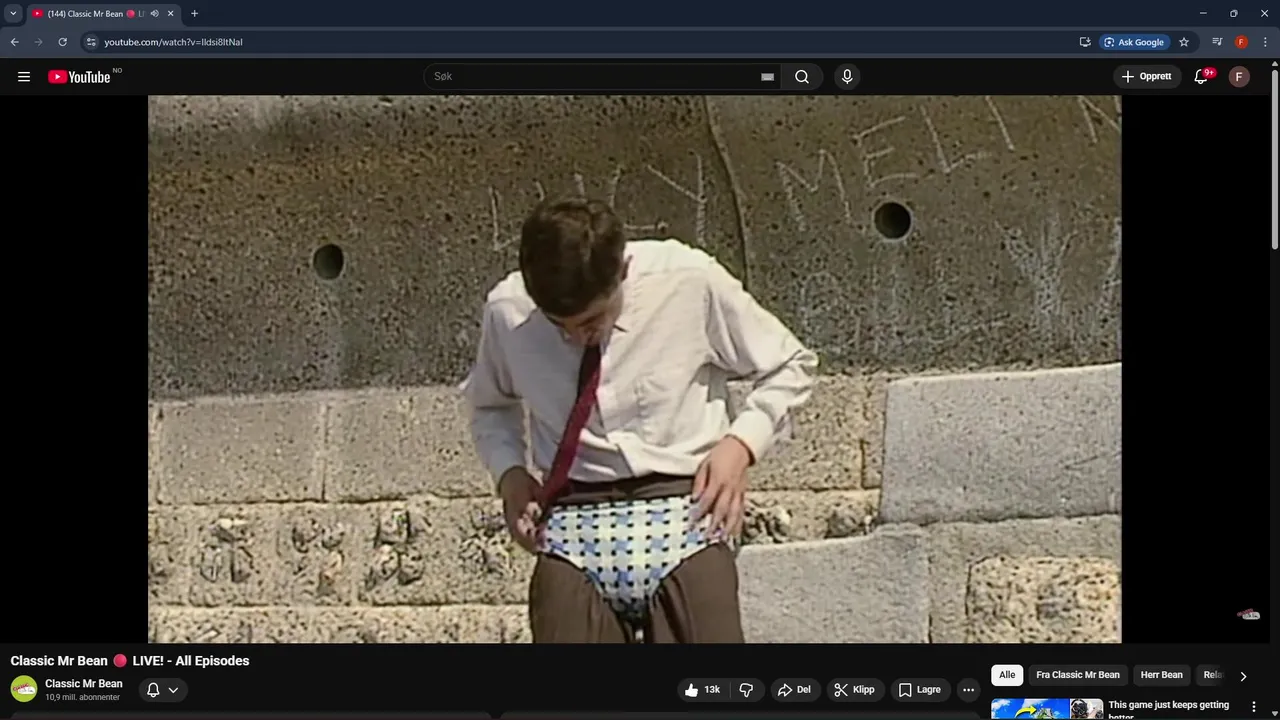Open install/cast icon left of Ask Google
The image size is (1280, 720).
pyautogui.click(x=1085, y=42)
